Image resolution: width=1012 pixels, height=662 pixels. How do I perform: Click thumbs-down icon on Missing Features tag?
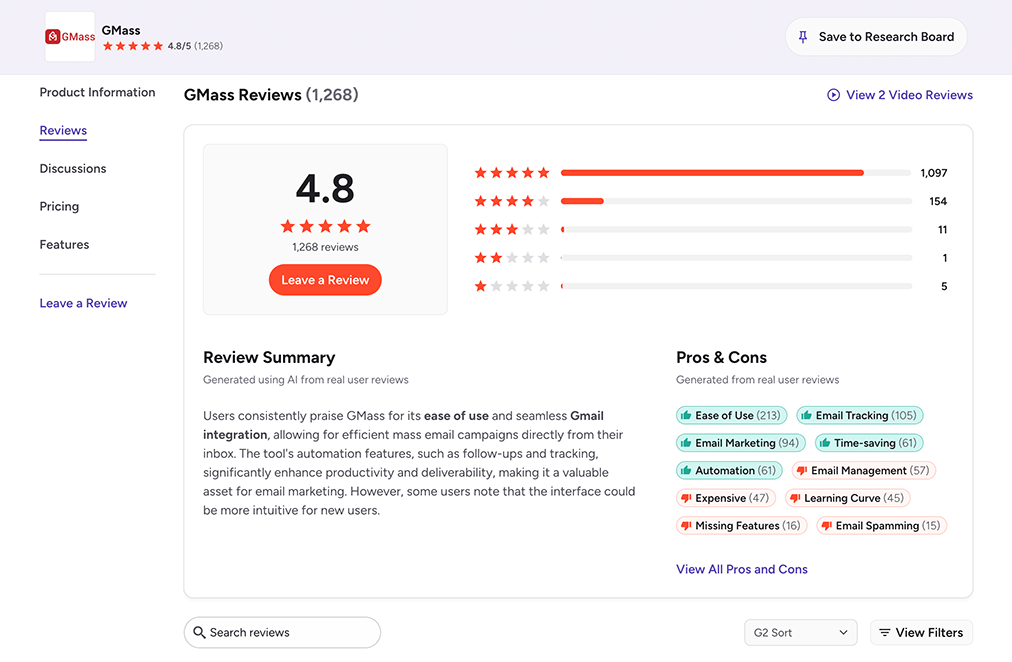tap(686, 527)
